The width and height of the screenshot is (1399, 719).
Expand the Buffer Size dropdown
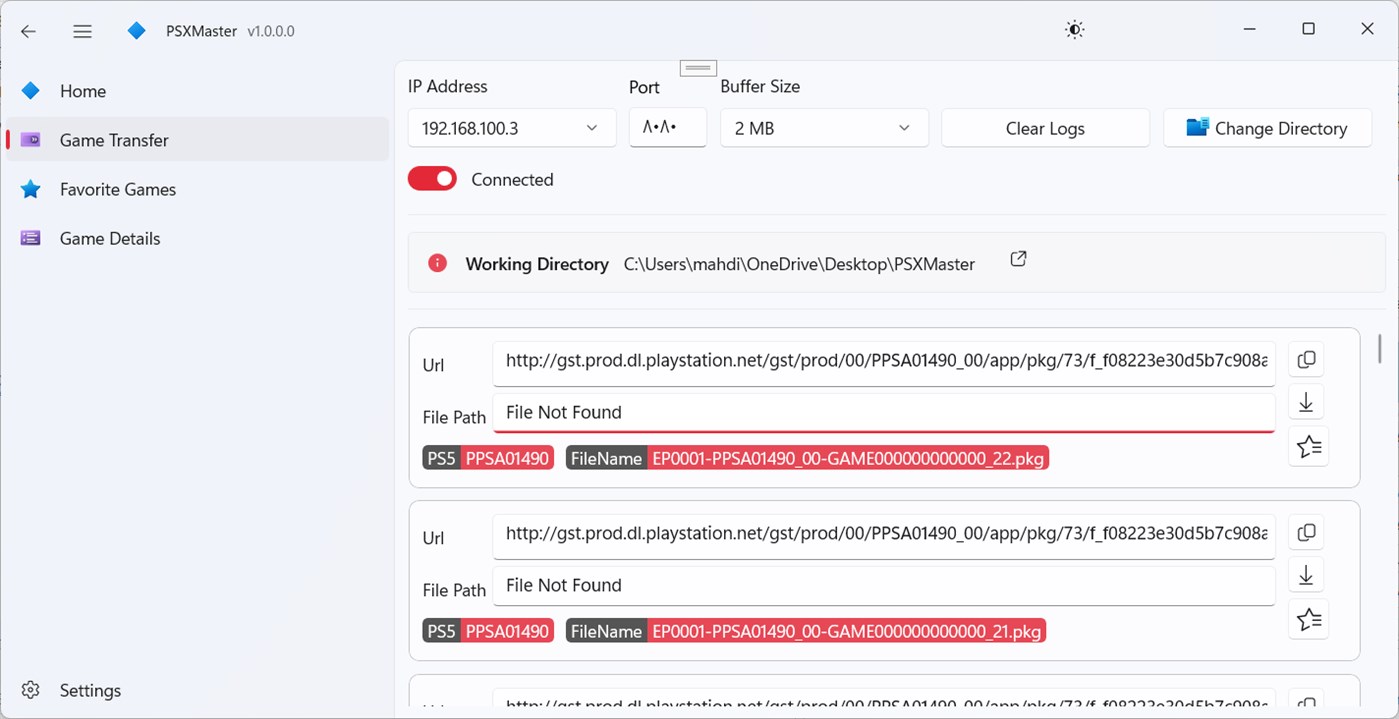(824, 128)
